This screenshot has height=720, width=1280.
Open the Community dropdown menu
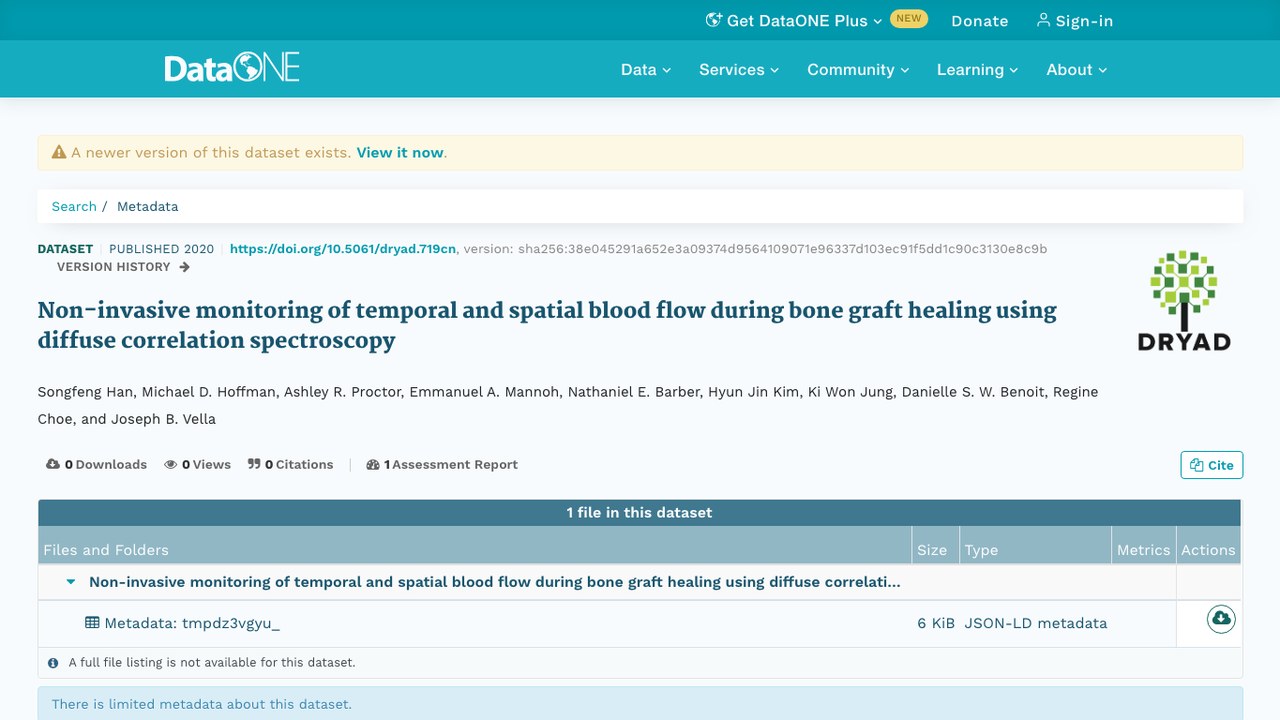click(x=858, y=69)
